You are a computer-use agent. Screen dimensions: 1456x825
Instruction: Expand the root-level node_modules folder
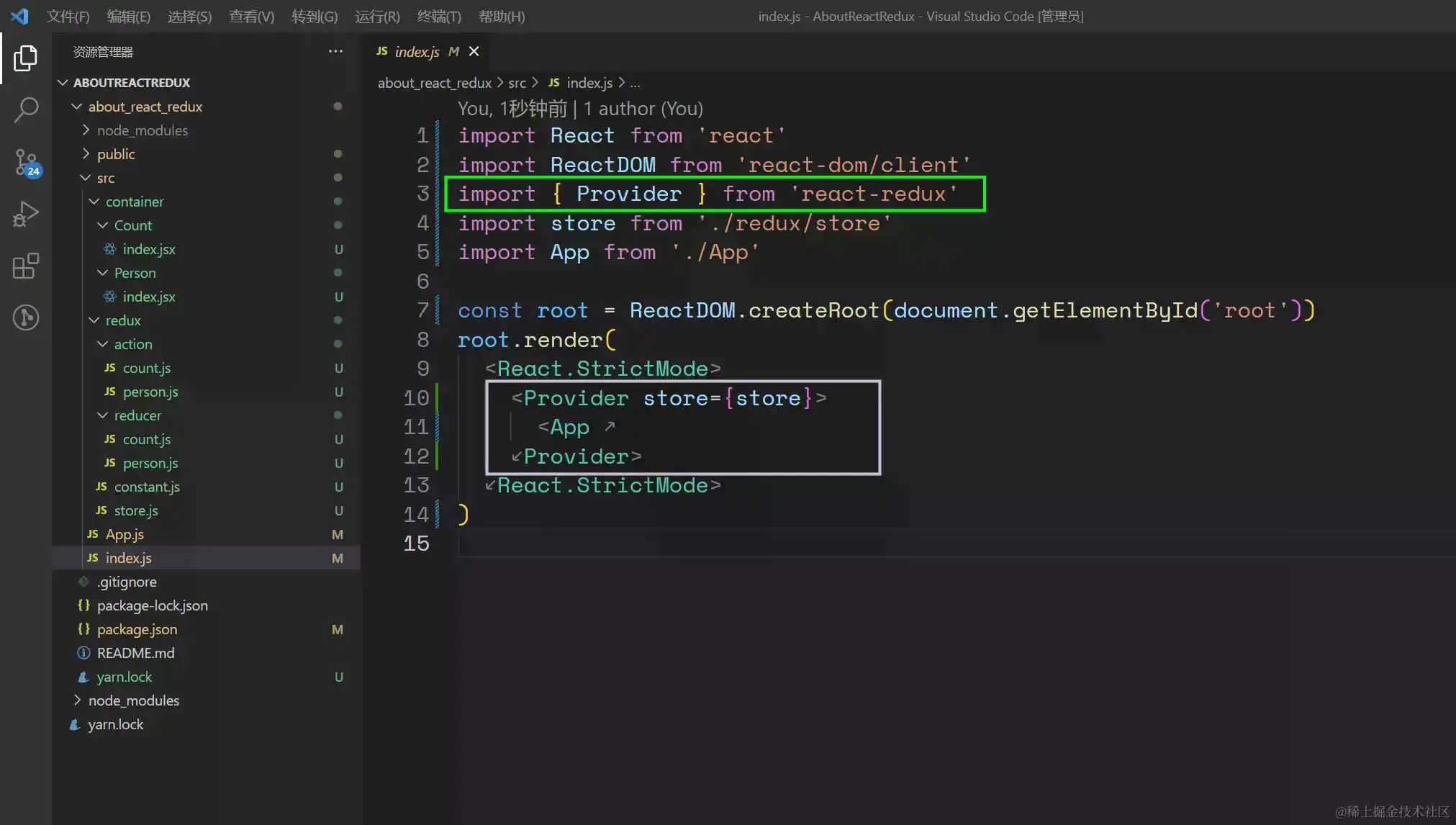[77, 700]
